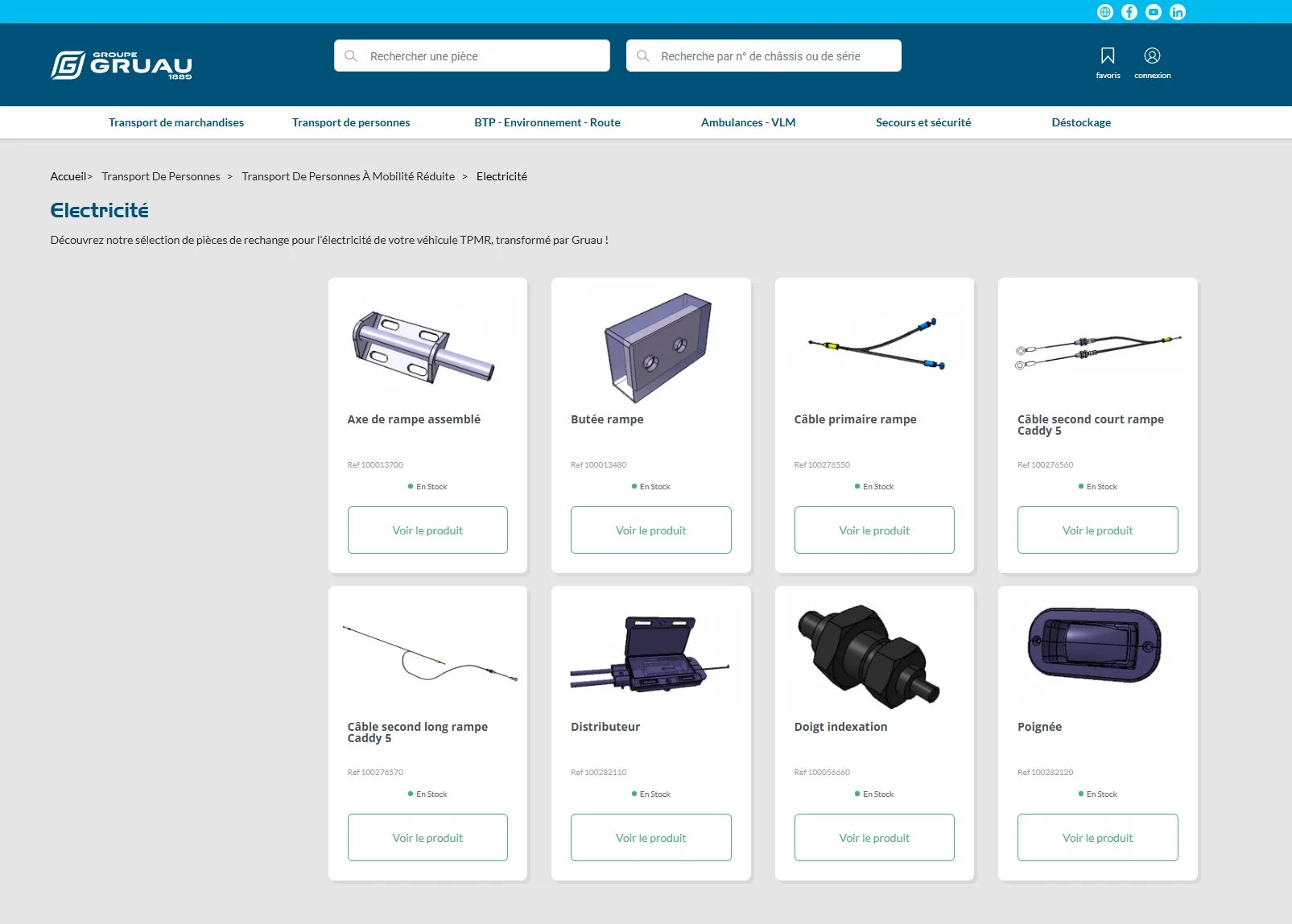Open the YouTube channel icon

point(1154,12)
